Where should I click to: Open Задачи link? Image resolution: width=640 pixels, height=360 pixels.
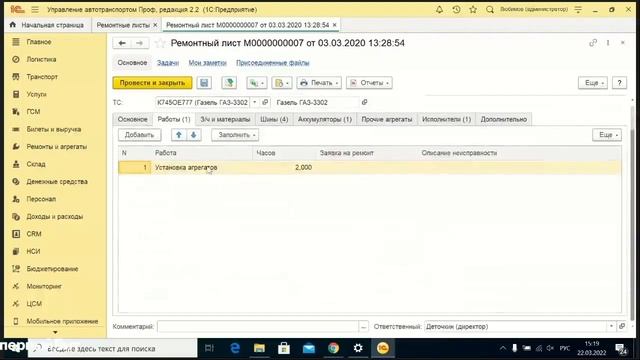point(168,62)
